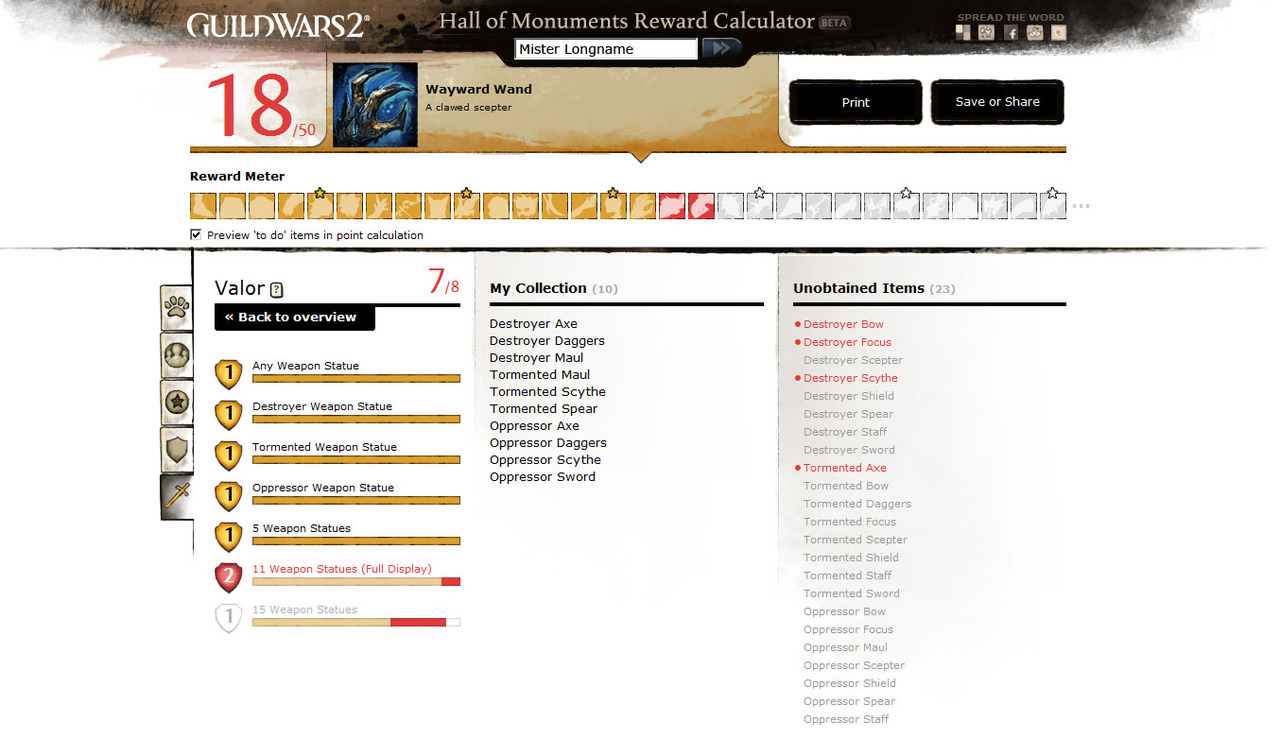This screenshot has height=756, width=1280.
Task: Select Destroyer Axe in My Collection
Action: coord(533,324)
